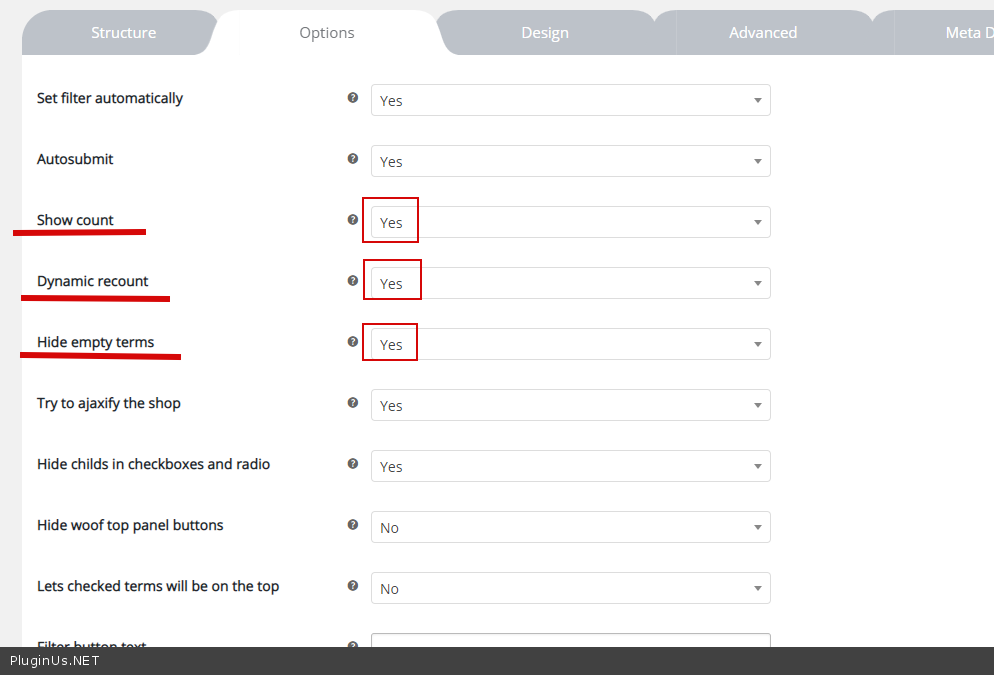Click the Show count help icon

(352, 220)
